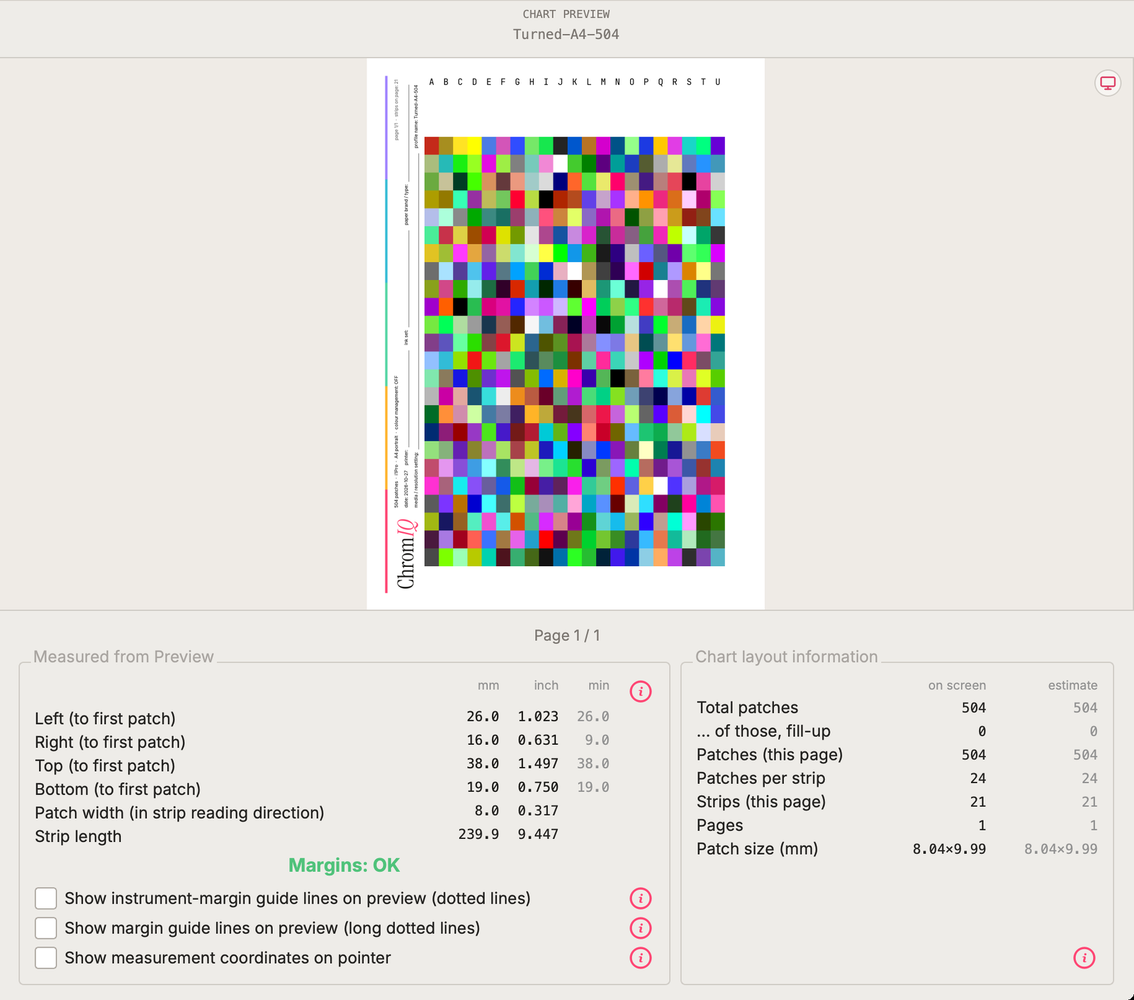The height and width of the screenshot is (1000, 1134).
Task: Click the Patches per strip label
Action: click(x=761, y=778)
